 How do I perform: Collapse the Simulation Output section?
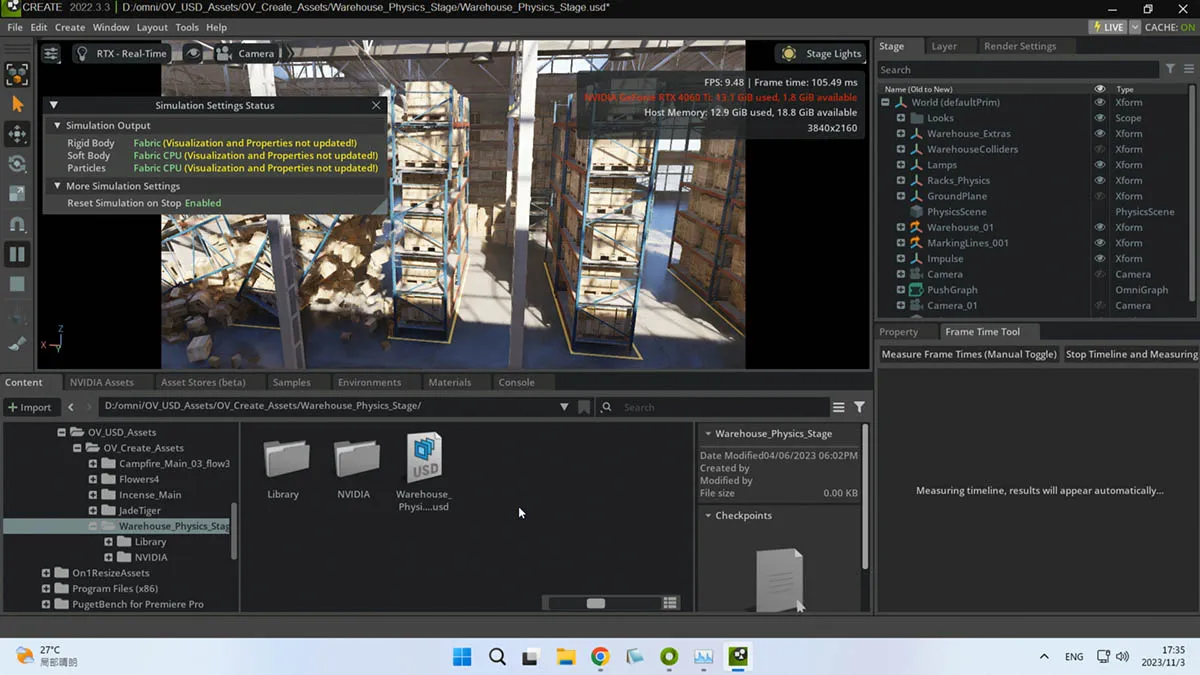tap(57, 126)
